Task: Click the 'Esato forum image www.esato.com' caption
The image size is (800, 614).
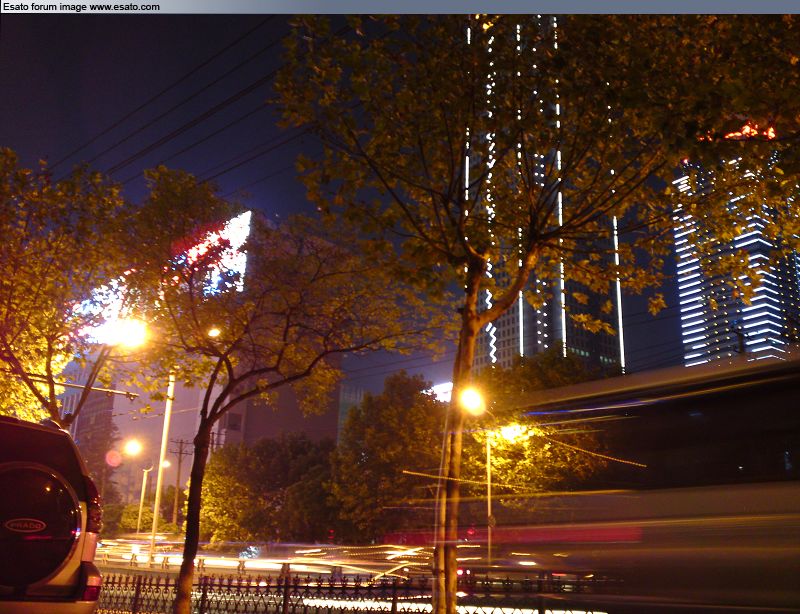Action: coord(81,7)
